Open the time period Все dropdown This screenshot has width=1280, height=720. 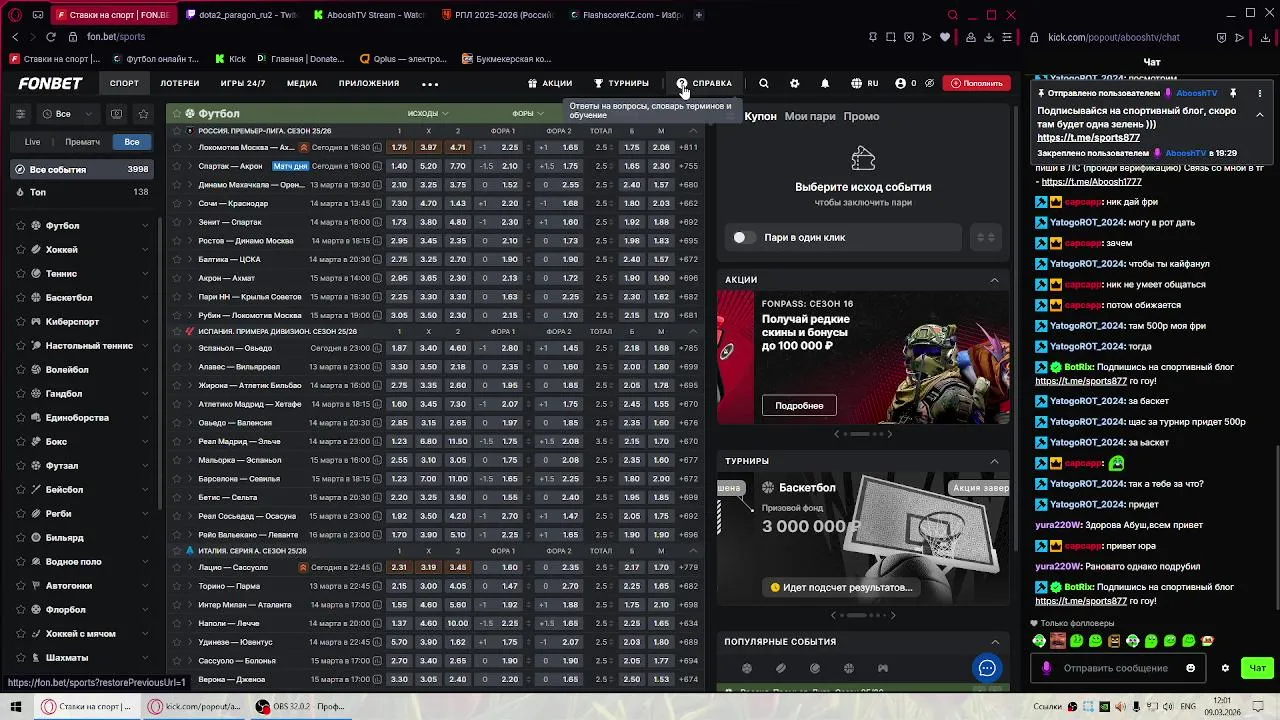[x=69, y=114]
